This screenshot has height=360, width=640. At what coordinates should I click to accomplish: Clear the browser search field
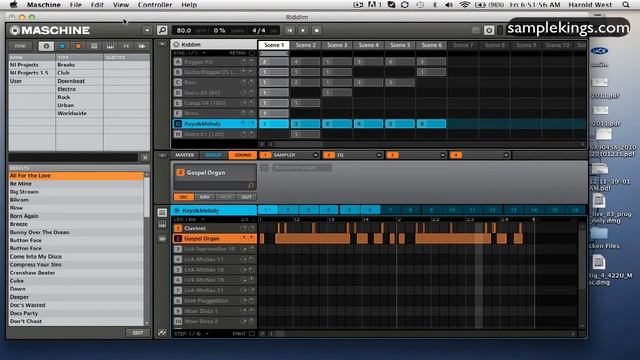[x=145, y=158]
